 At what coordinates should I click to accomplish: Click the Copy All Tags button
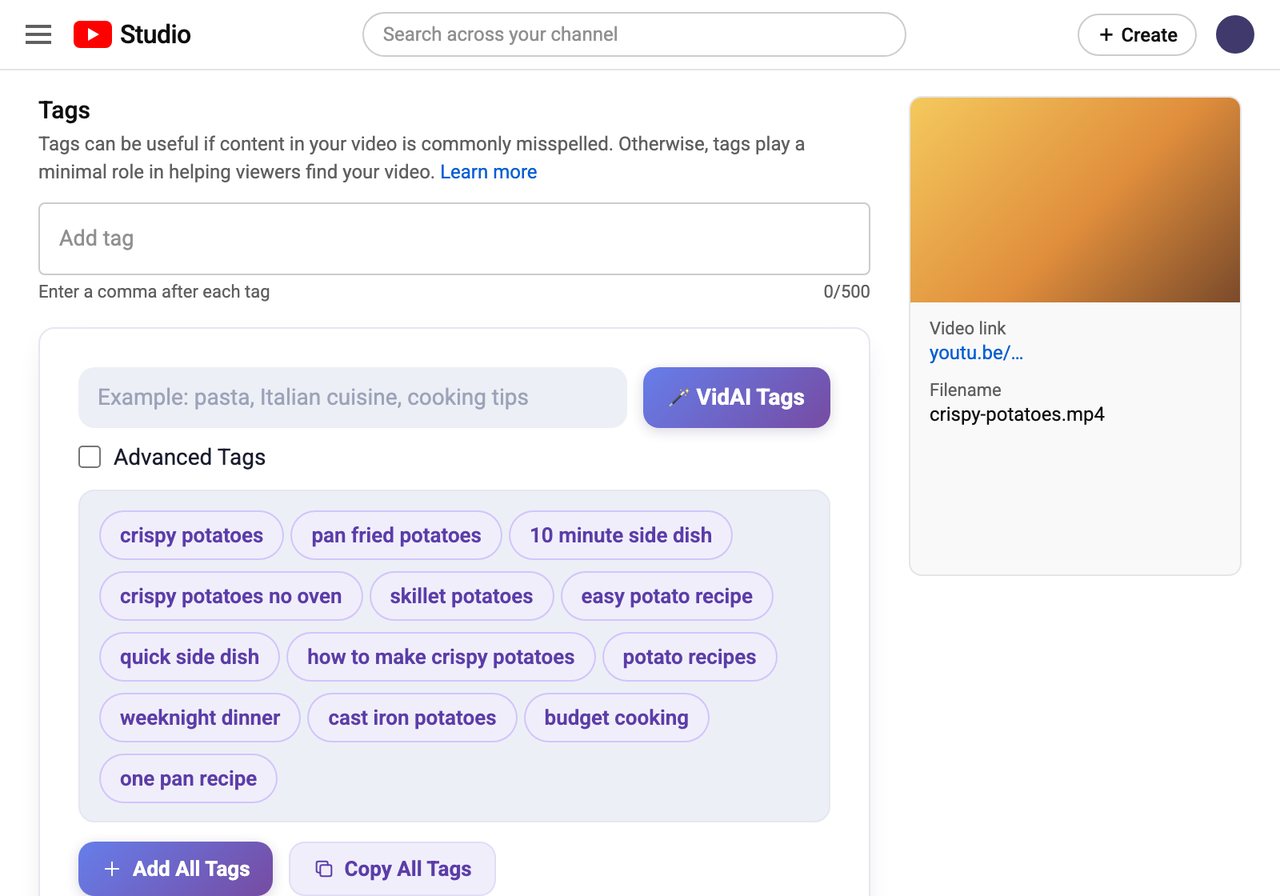coord(392,869)
